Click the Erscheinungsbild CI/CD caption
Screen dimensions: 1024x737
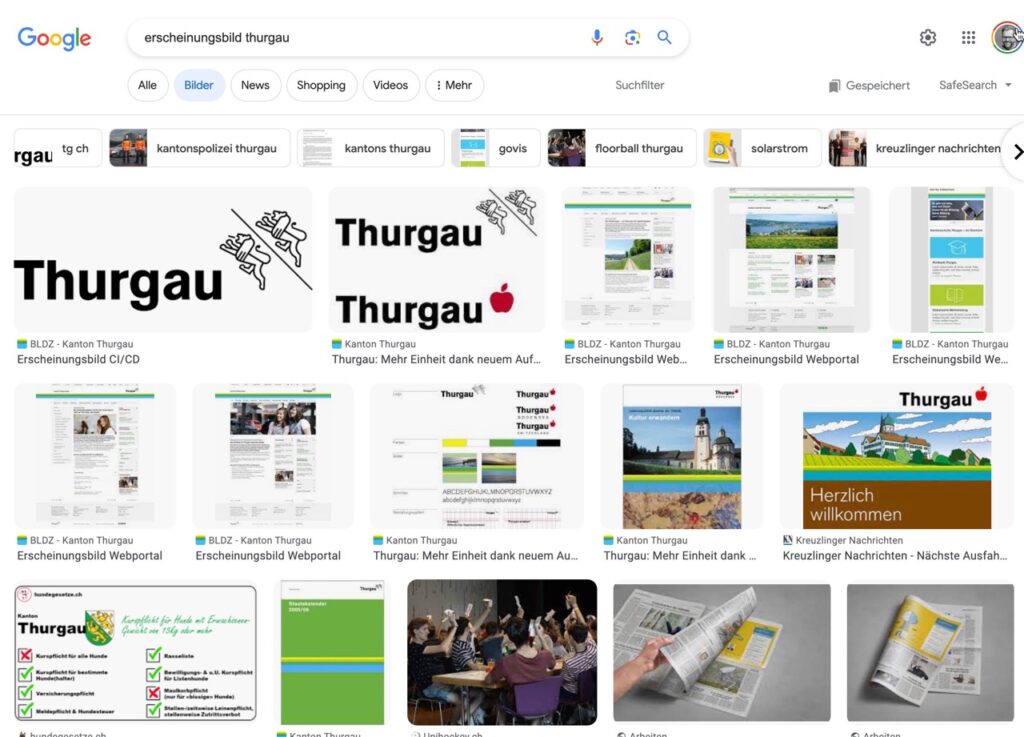point(78,359)
